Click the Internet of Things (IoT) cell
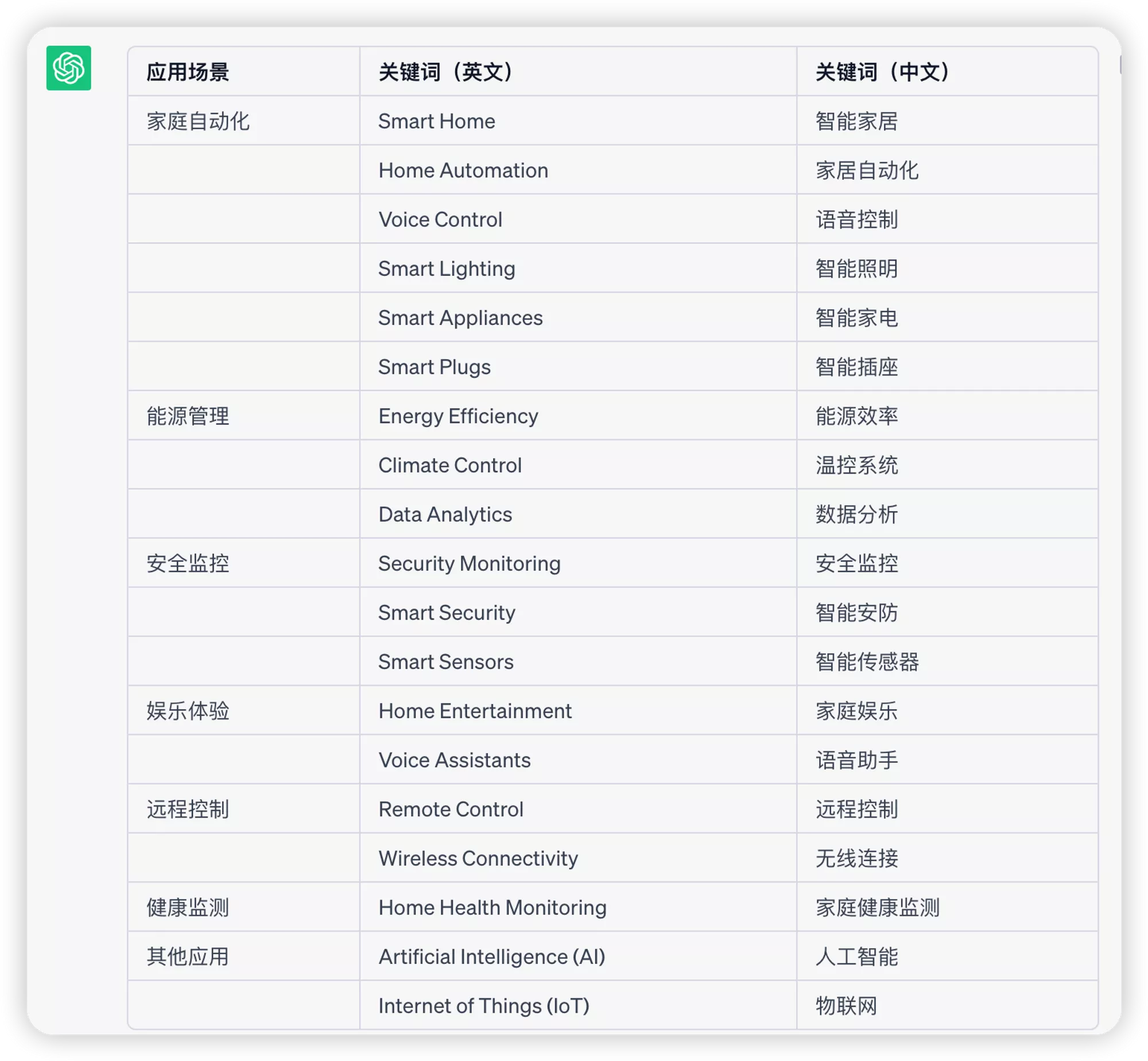The width and height of the screenshot is (1148, 1061). click(x=483, y=1006)
